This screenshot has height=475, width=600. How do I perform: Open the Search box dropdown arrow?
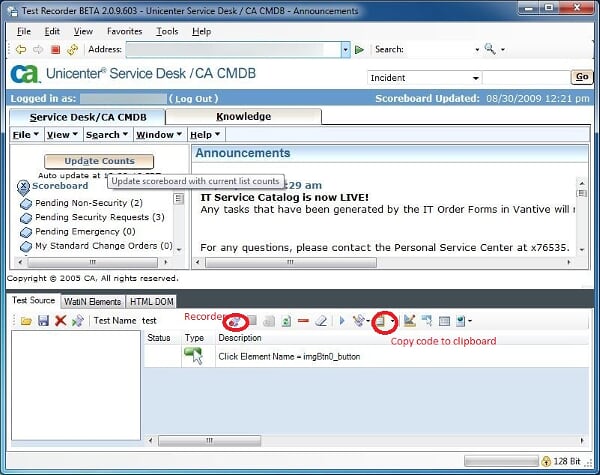tap(477, 50)
